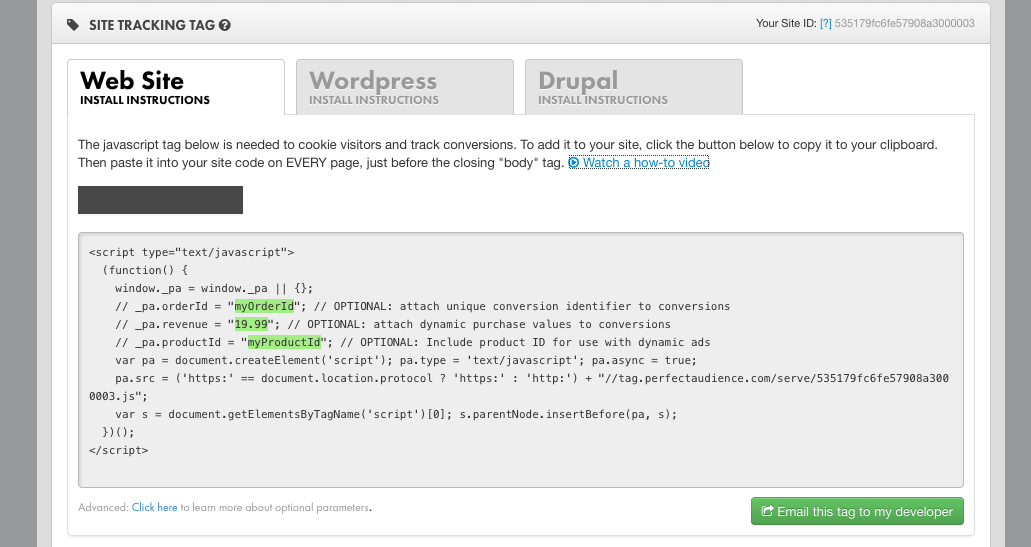Open the Site Tracking Tag help icon
This screenshot has height=547, width=1031.
pyautogui.click(x=225, y=25)
